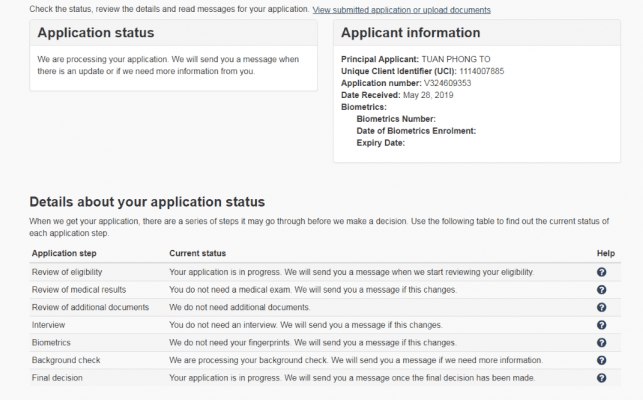The height and width of the screenshot is (400, 643).
Task: Click the Details about your application status heading
Action: 147,202
